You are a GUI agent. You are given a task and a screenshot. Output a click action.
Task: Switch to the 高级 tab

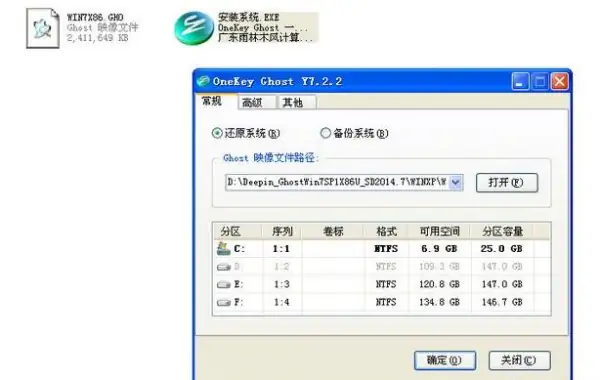[256, 103]
